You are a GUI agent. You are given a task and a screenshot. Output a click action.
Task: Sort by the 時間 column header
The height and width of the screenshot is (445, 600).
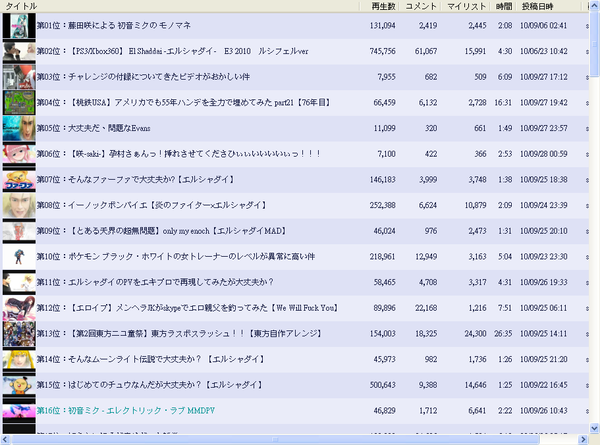coord(503,6)
